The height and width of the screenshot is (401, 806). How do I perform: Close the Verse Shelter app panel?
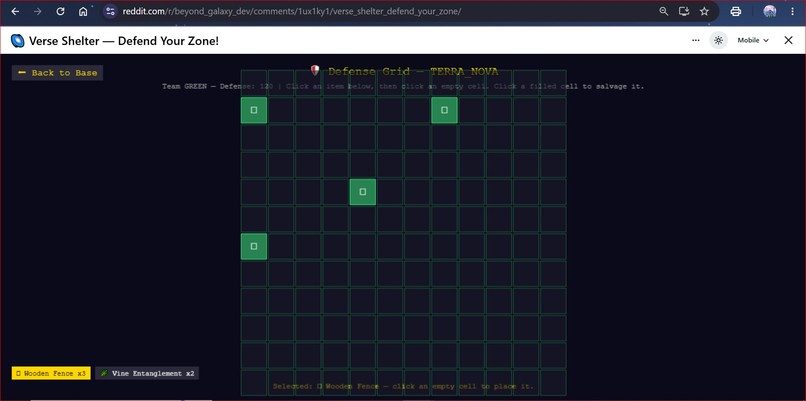[x=789, y=40]
